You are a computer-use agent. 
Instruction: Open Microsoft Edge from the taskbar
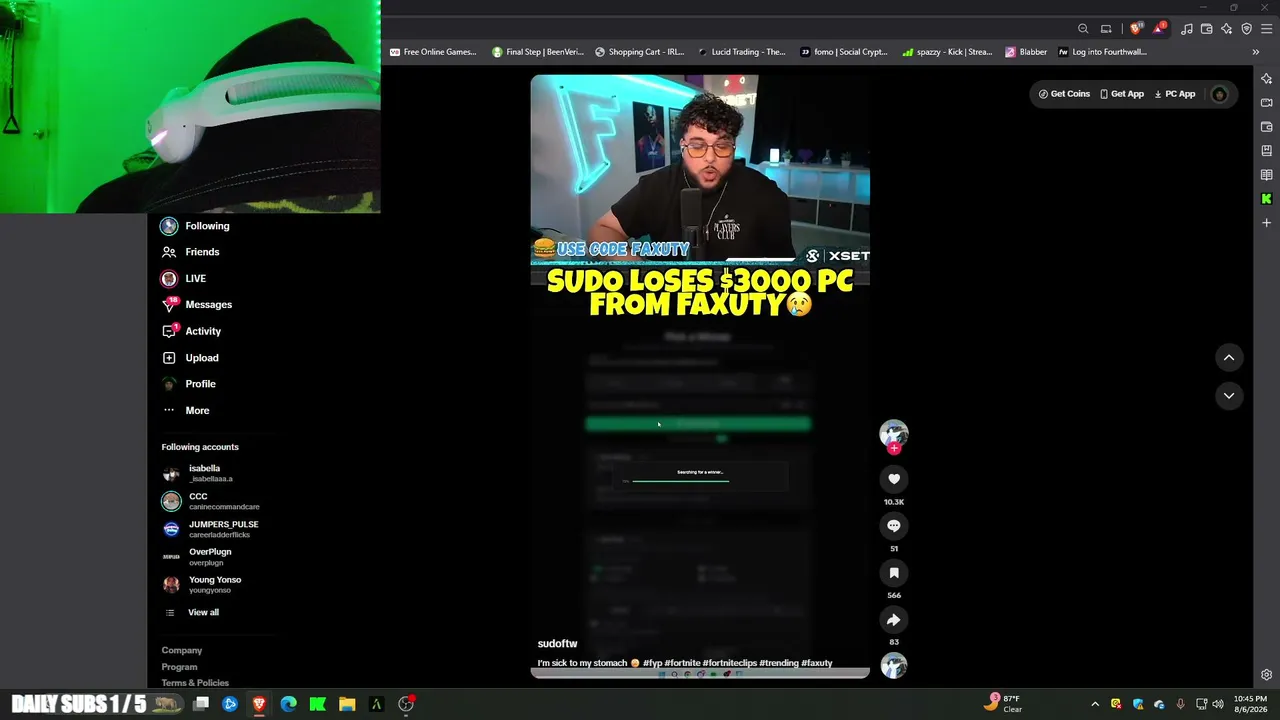coord(289,704)
